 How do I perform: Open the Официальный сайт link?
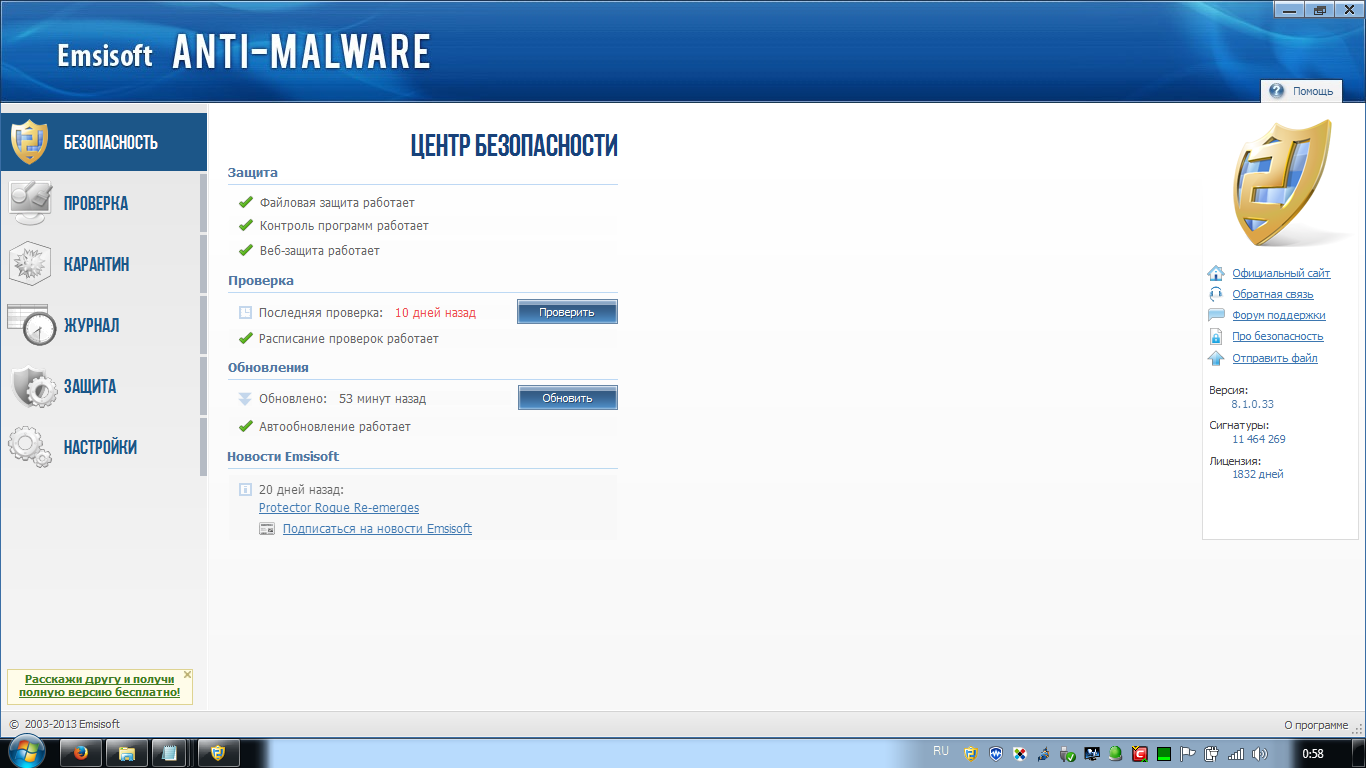pos(1281,273)
